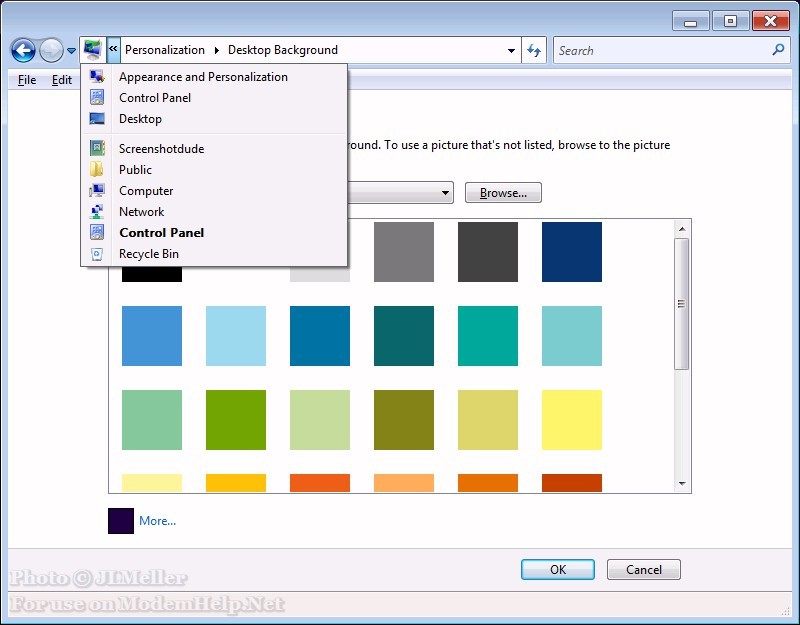Click the Computer icon in list

click(x=97, y=190)
